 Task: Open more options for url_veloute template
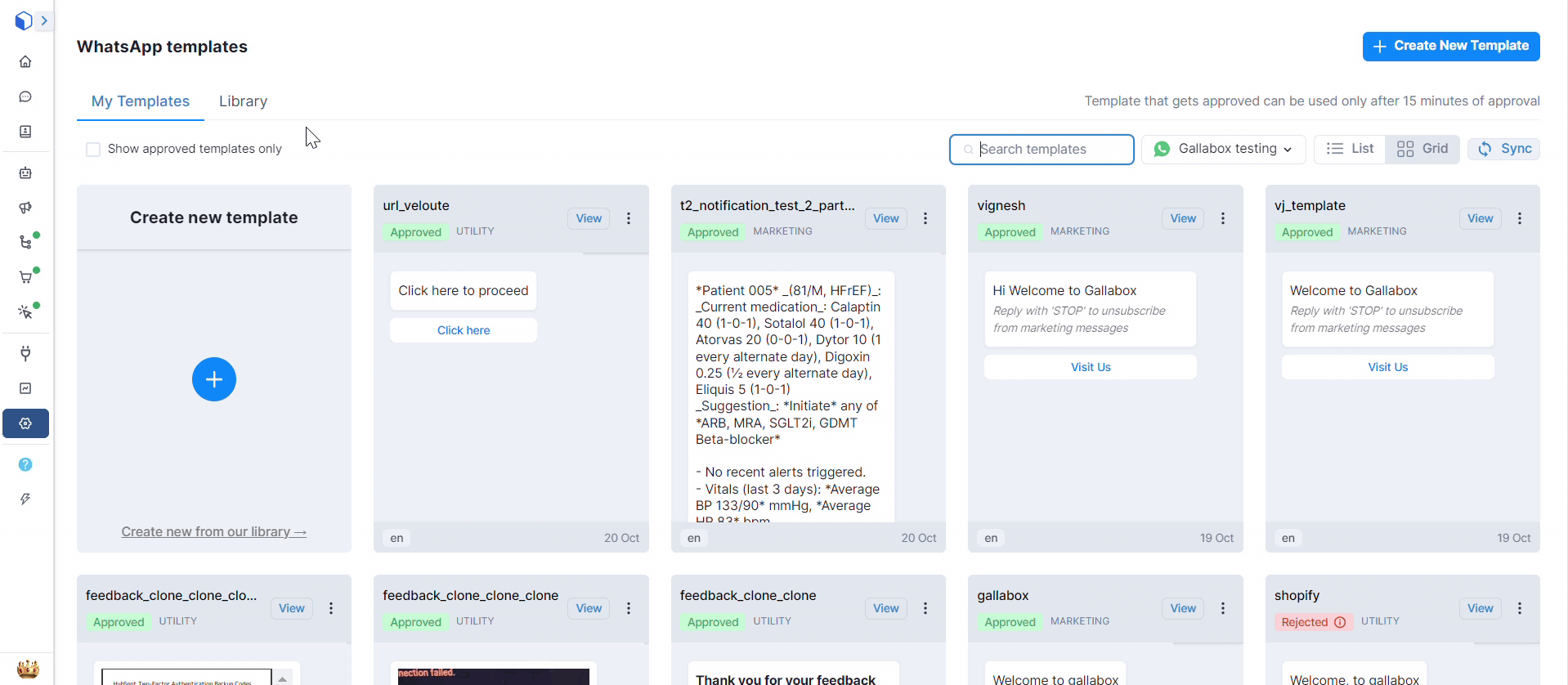coord(629,218)
